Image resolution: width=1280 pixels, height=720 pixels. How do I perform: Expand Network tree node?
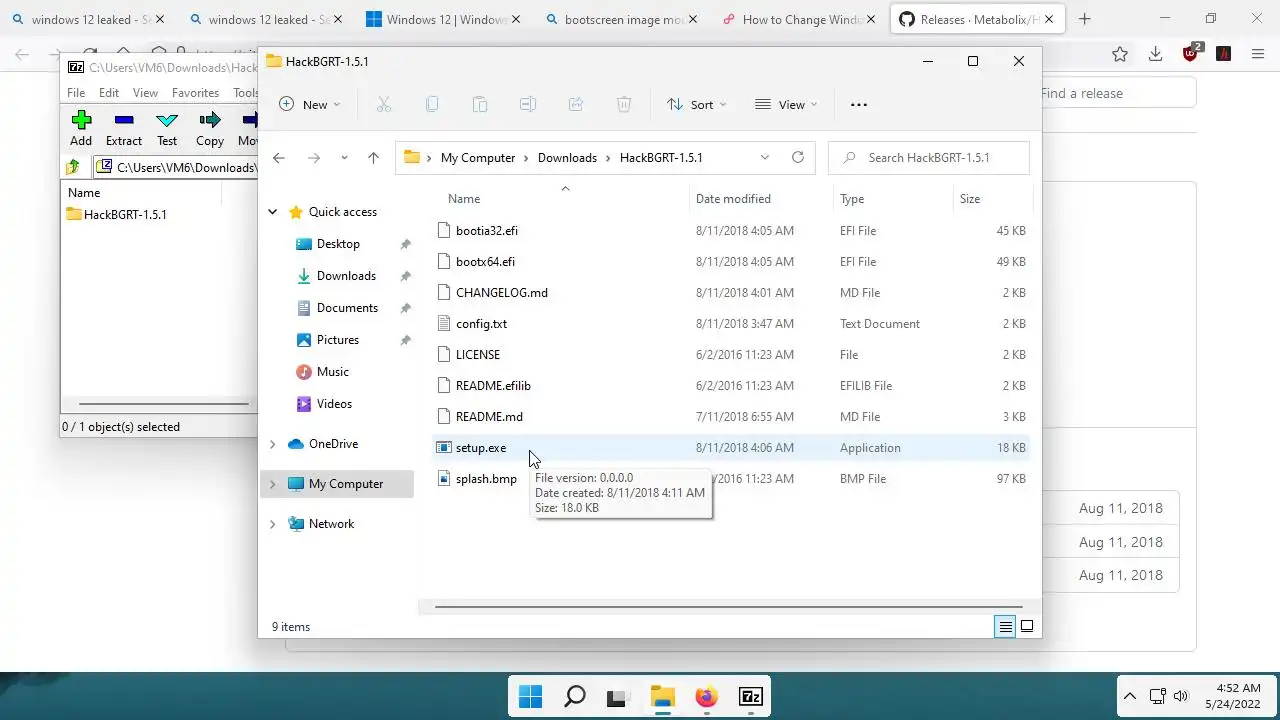272,524
